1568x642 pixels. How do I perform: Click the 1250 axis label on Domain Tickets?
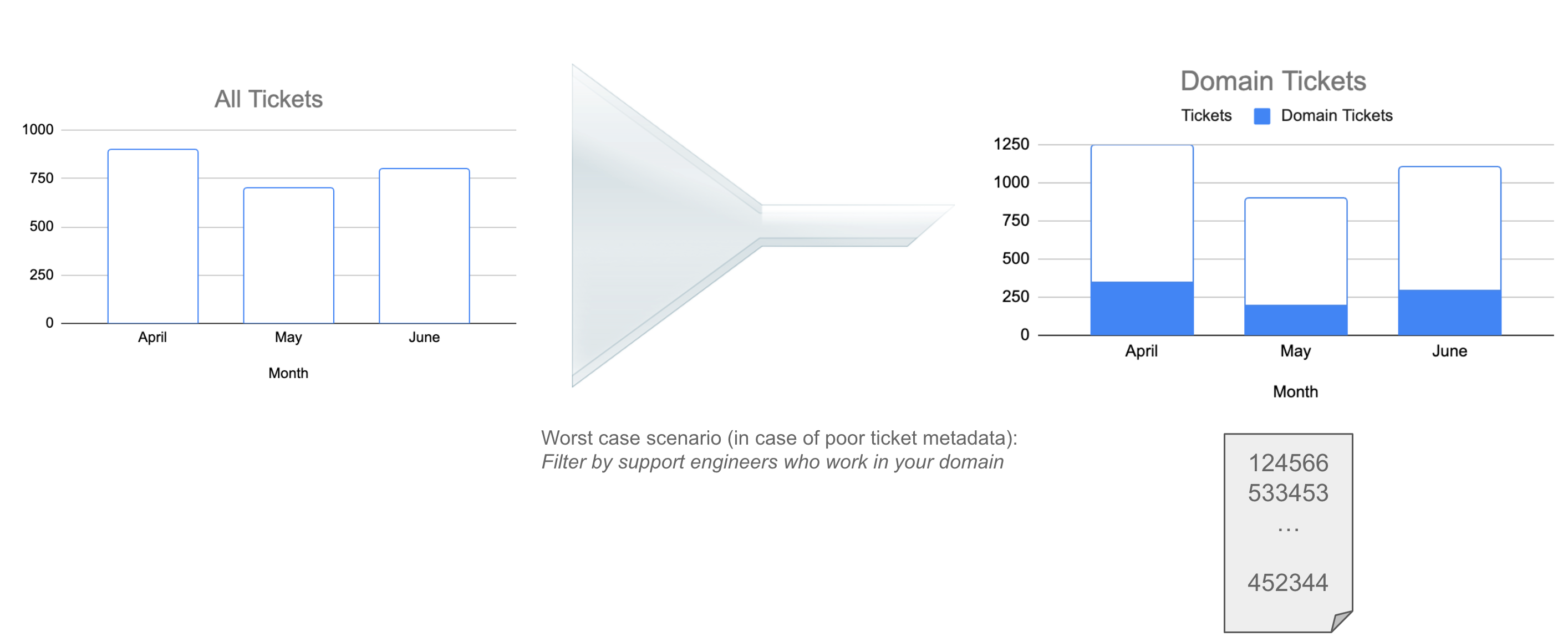tap(1011, 144)
